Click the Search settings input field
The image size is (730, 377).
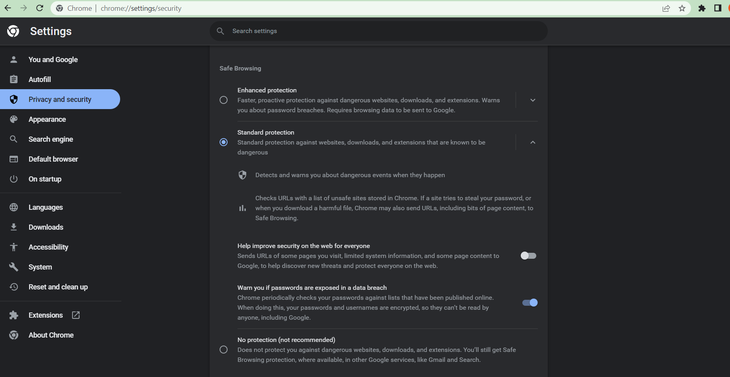[x=379, y=31]
